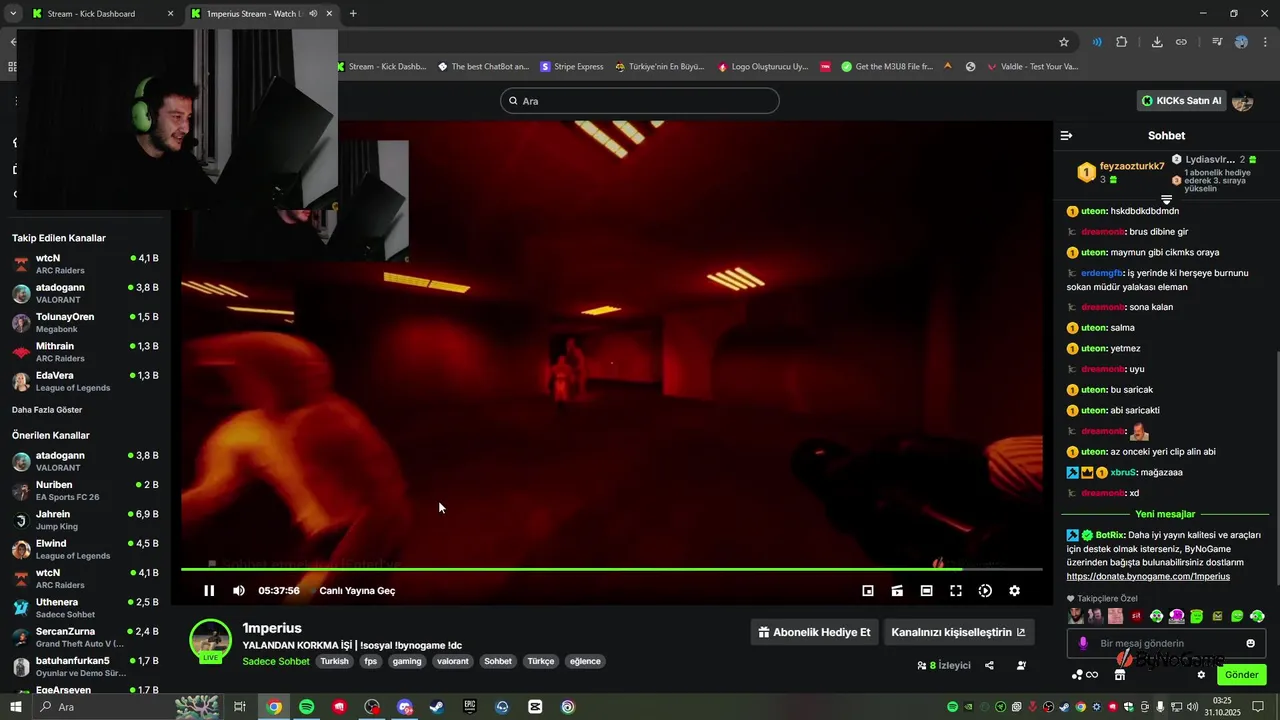Open Uthenera Sadece Sohbet channel

point(85,608)
